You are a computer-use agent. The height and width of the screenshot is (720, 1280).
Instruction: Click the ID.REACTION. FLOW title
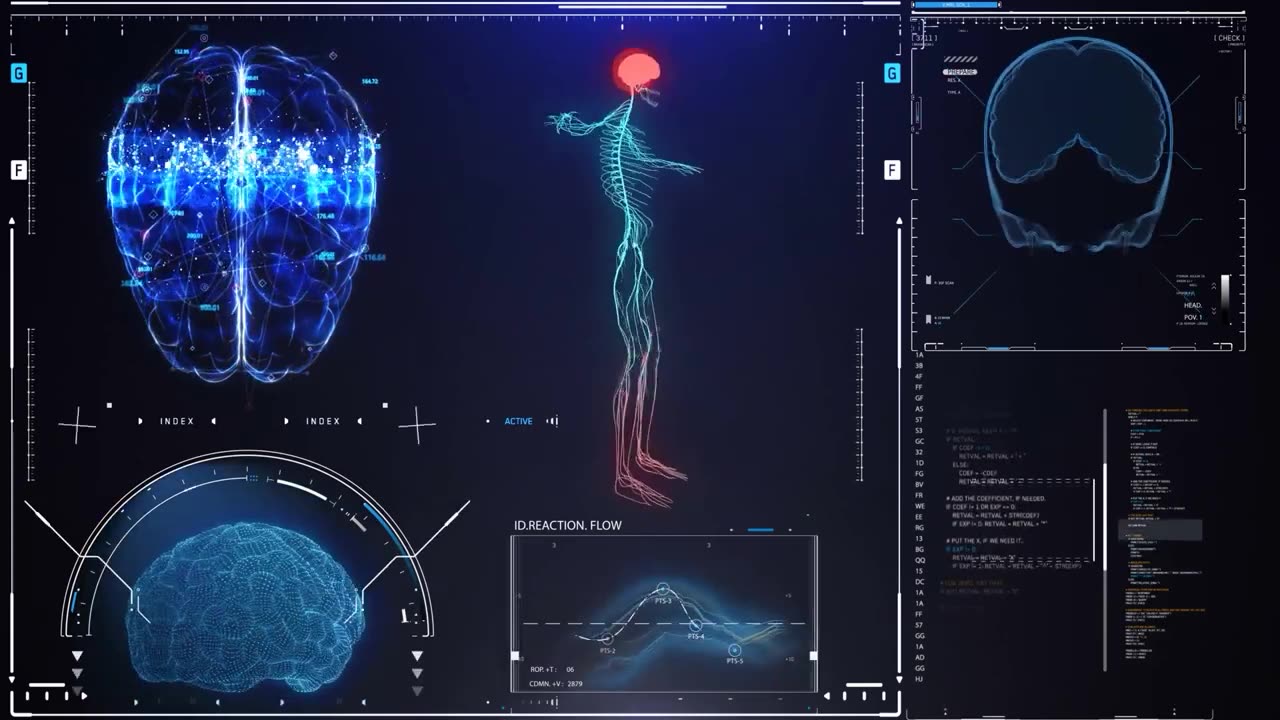(x=567, y=525)
